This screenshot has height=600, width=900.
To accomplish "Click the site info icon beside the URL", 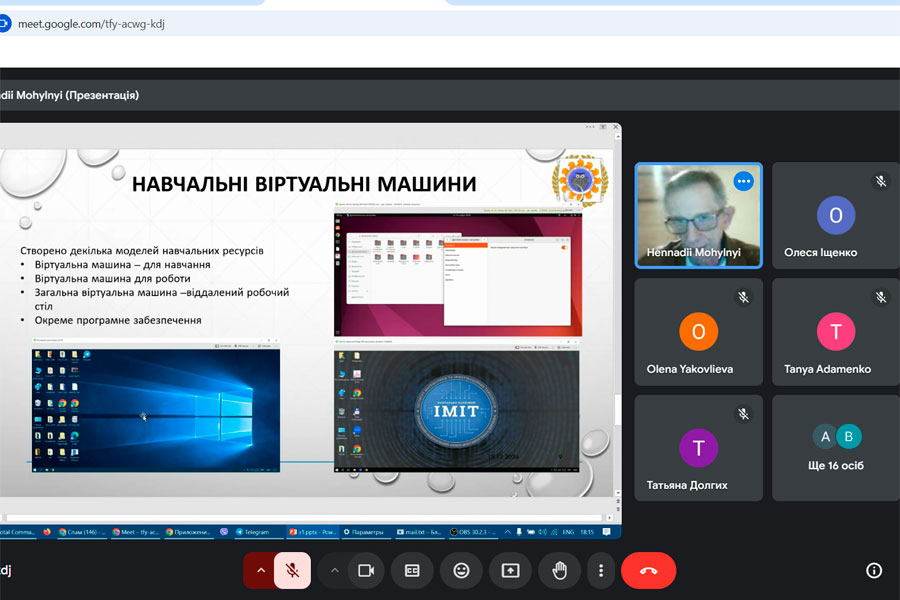I will pyautogui.click(x=5, y=24).
